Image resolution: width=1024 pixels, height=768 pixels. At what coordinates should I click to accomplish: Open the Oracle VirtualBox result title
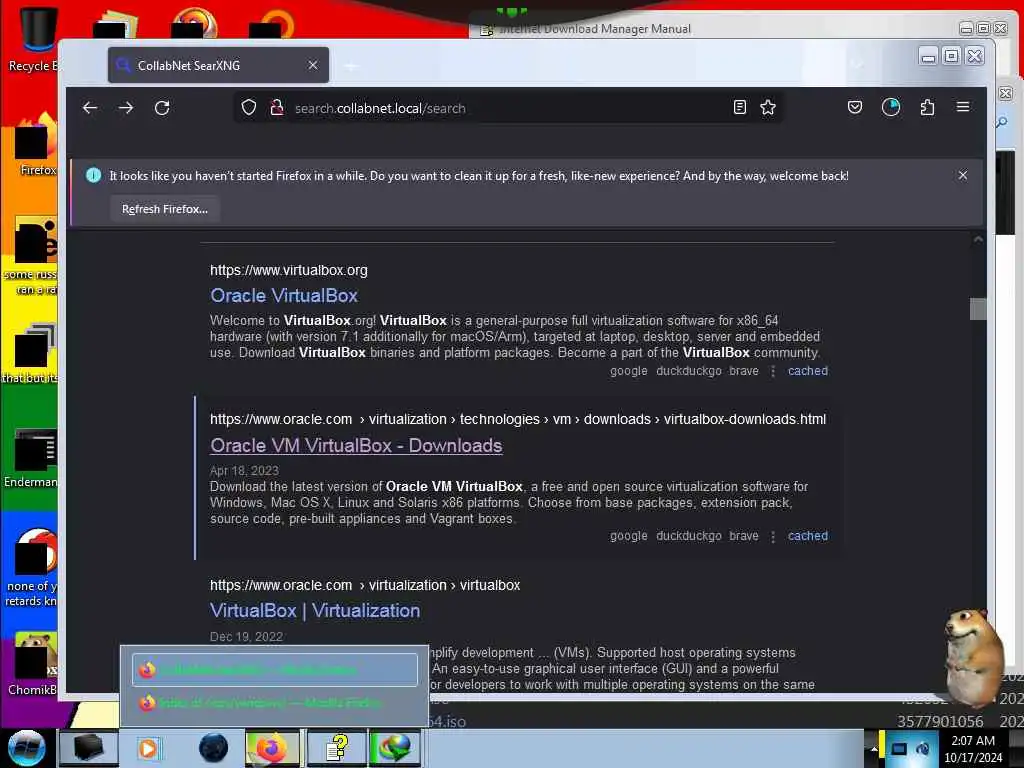[283, 296]
